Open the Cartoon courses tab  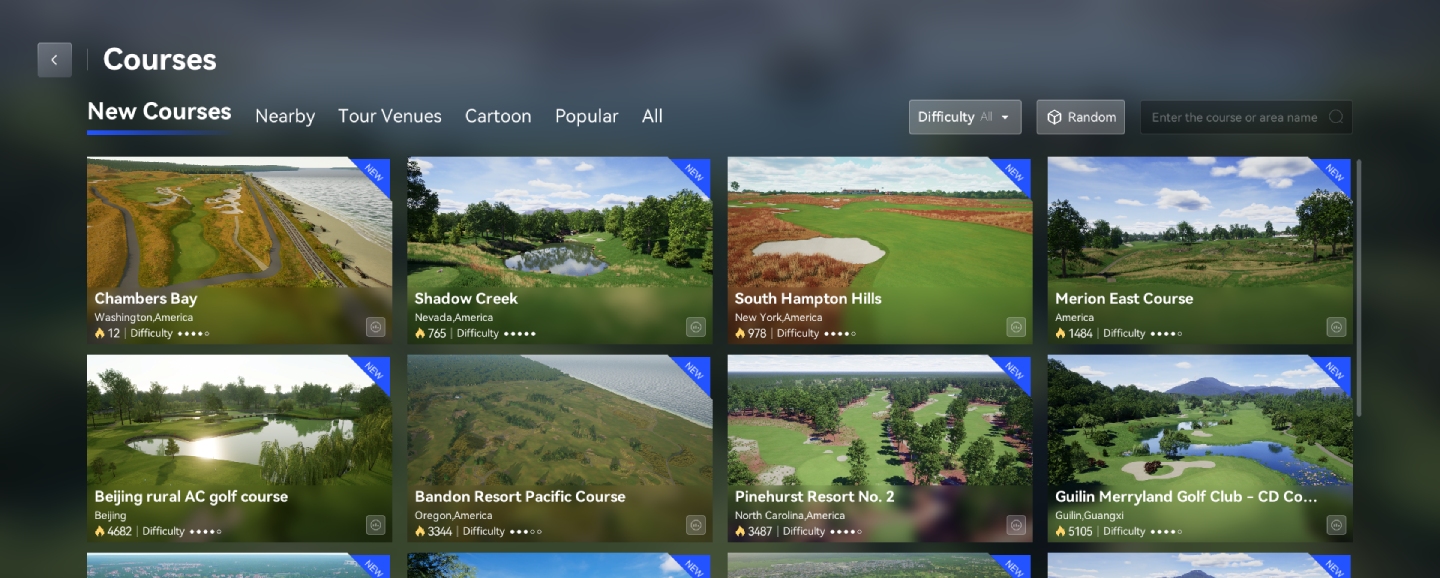(x=498, y=116)
